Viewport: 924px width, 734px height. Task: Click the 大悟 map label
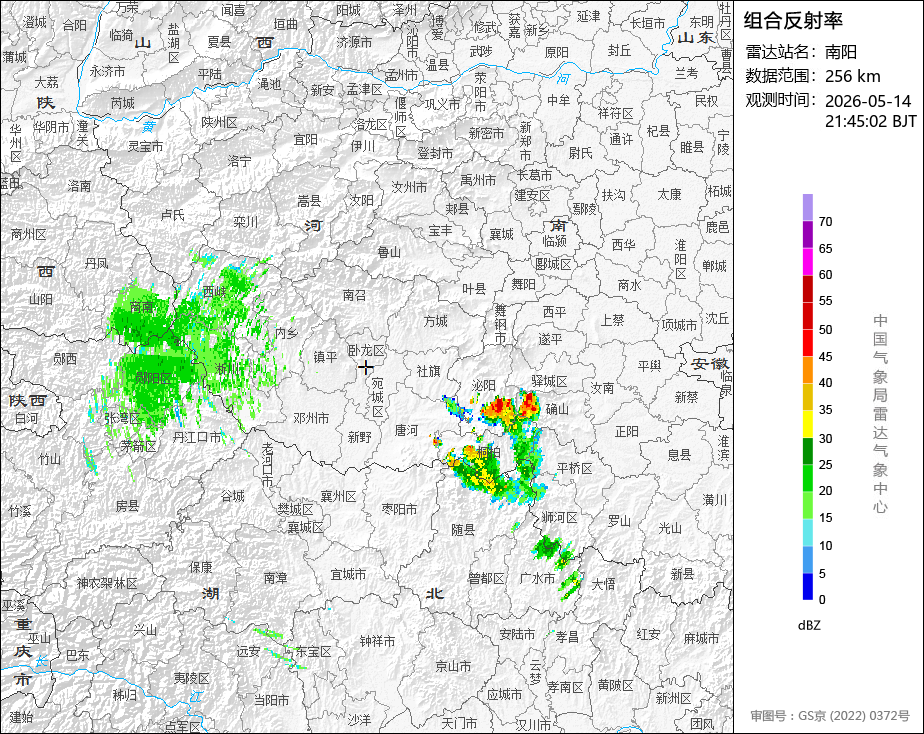point(603,584)
